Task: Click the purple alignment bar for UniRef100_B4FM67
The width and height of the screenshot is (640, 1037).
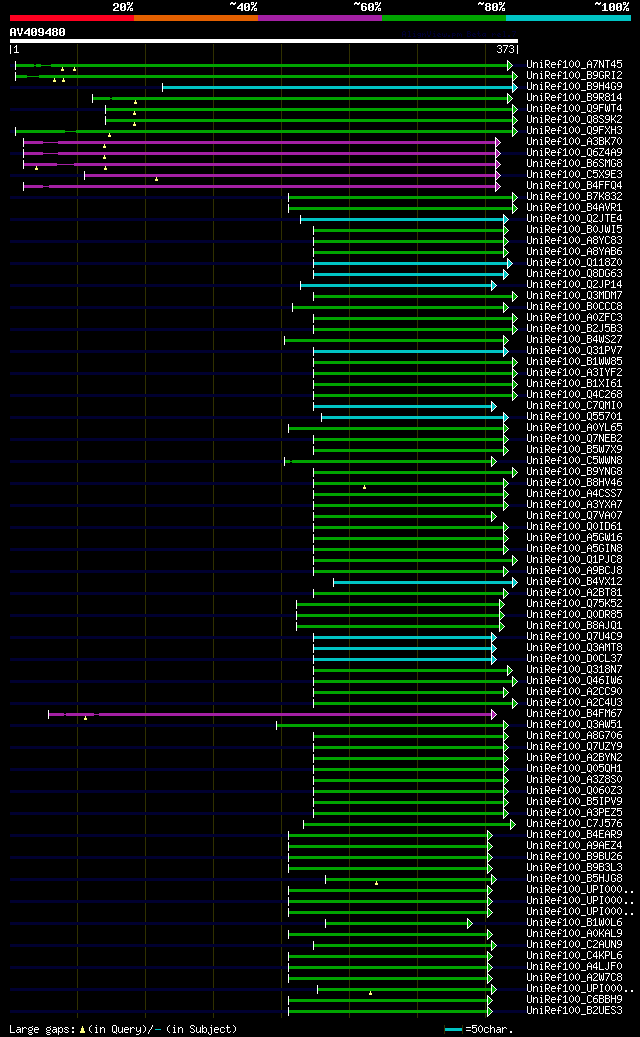Action: 270,714
